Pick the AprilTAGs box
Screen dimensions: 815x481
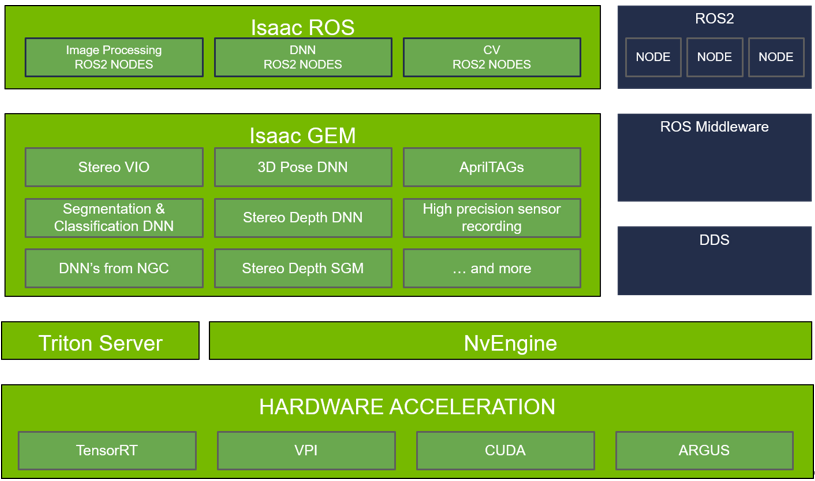coord(492,167)
